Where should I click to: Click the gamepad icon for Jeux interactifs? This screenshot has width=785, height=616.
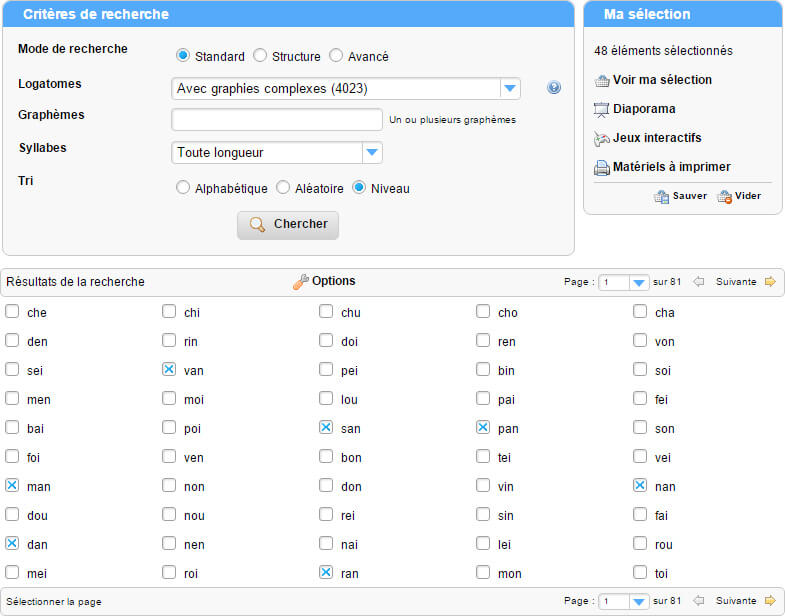pyautogui.click(x=601, y=138)
